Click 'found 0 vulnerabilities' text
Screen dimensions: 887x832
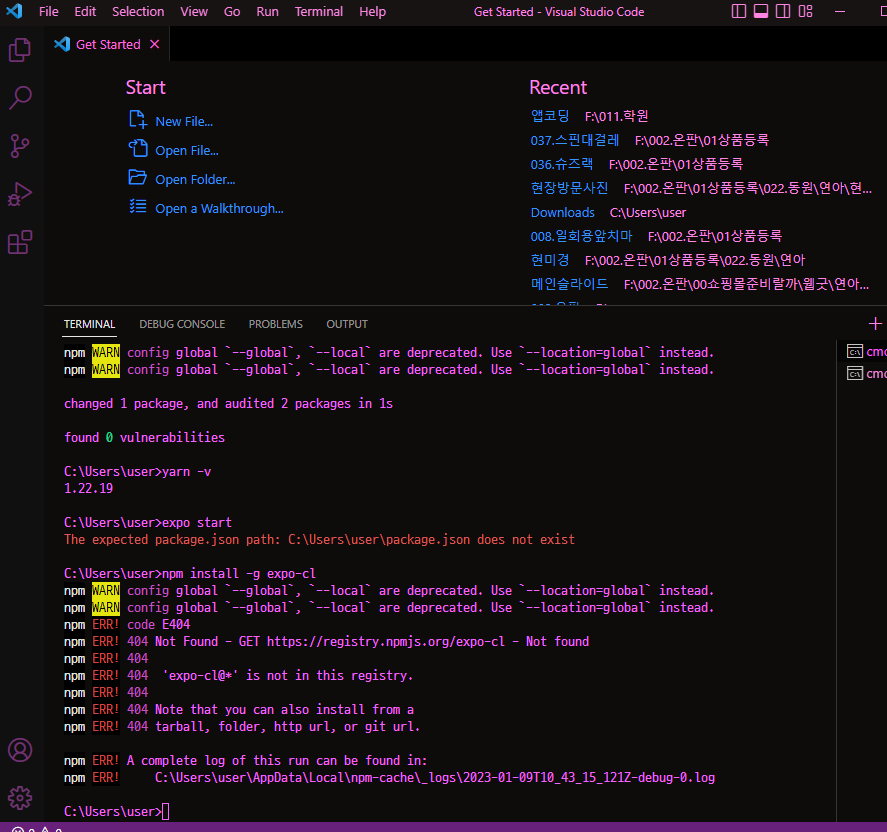click(144, 437)
